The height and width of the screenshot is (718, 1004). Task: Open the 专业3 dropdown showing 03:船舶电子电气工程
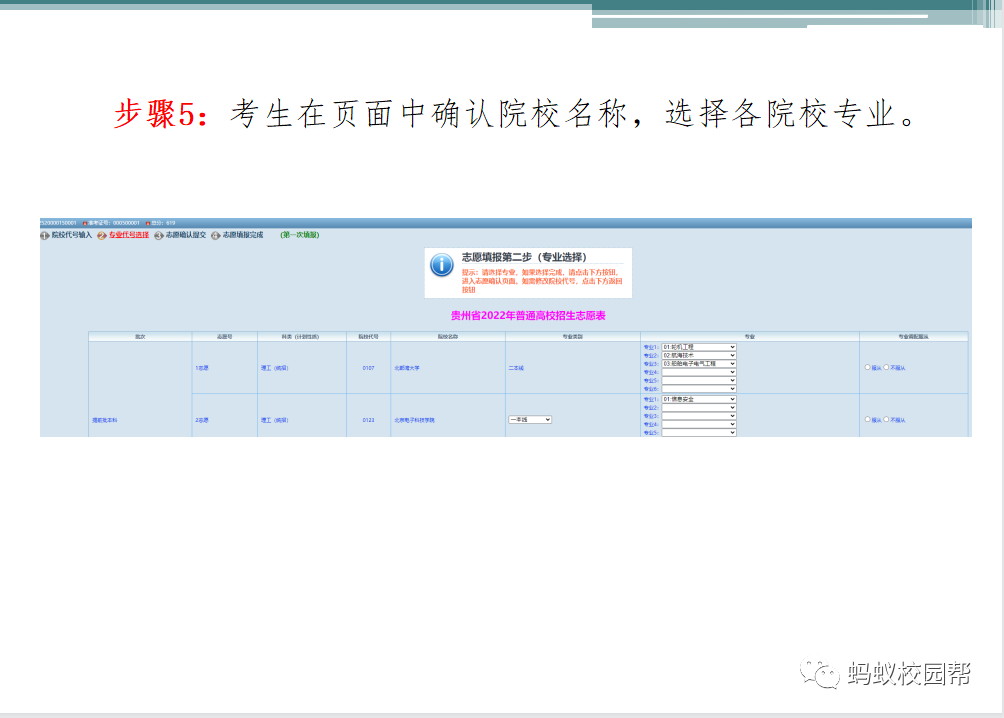[698, 364]
